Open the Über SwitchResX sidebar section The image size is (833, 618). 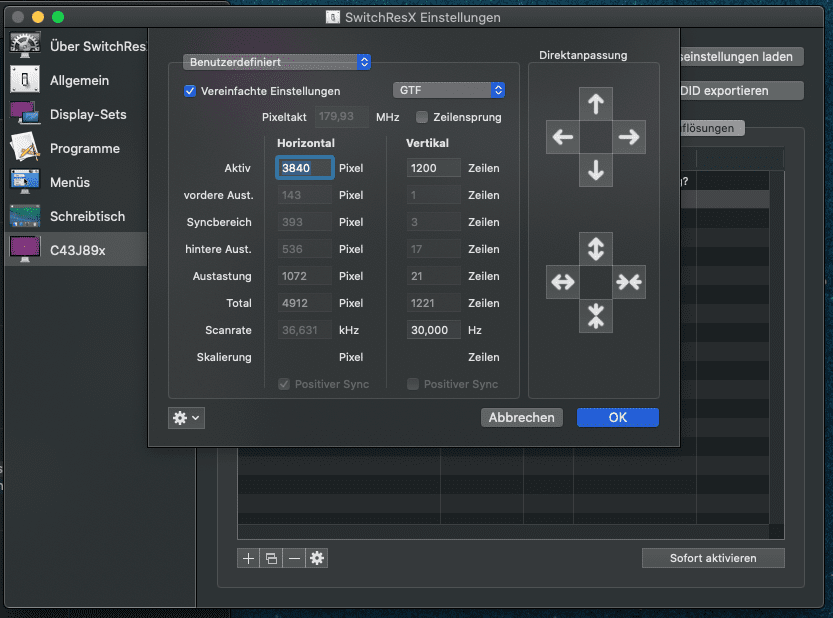tap(76, 46)
